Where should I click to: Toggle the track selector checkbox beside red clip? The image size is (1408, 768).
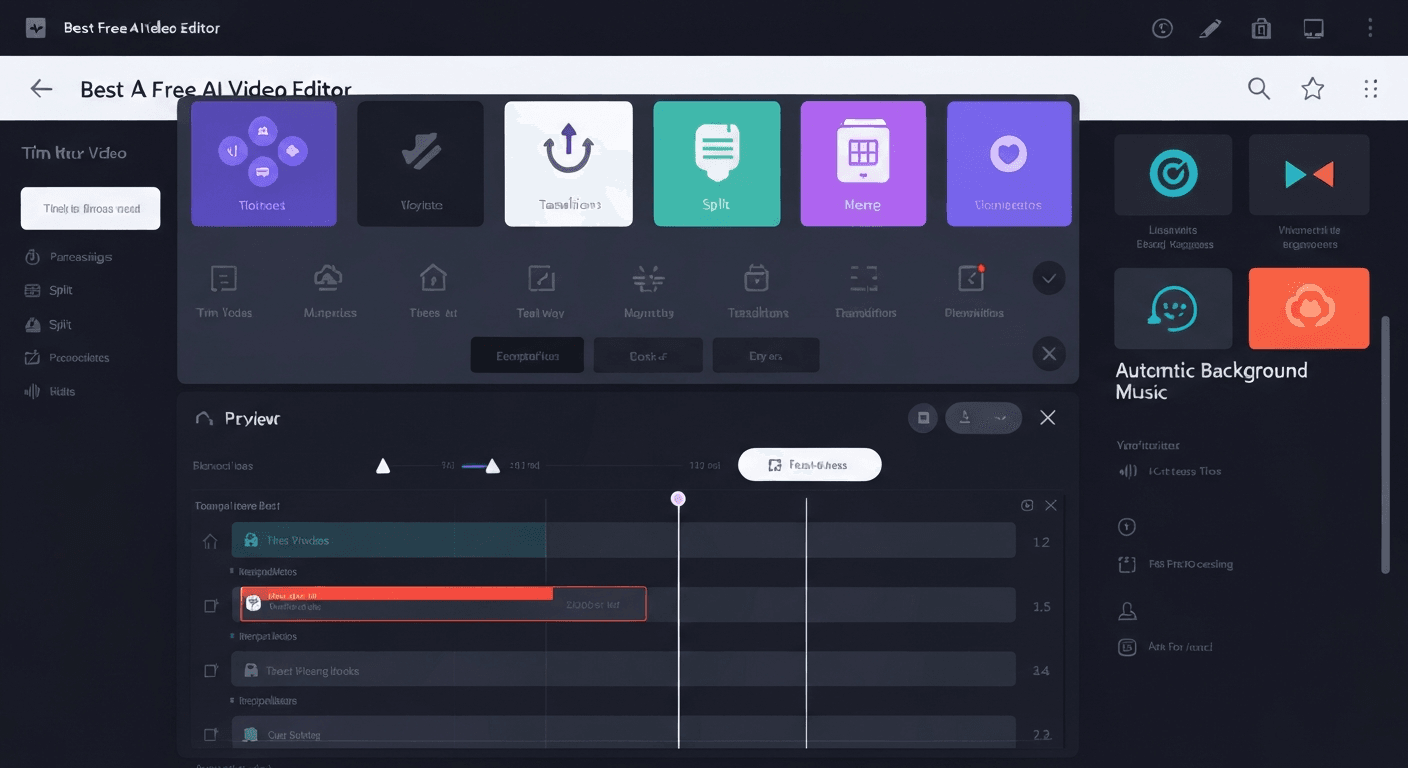[x=211, y=605]
